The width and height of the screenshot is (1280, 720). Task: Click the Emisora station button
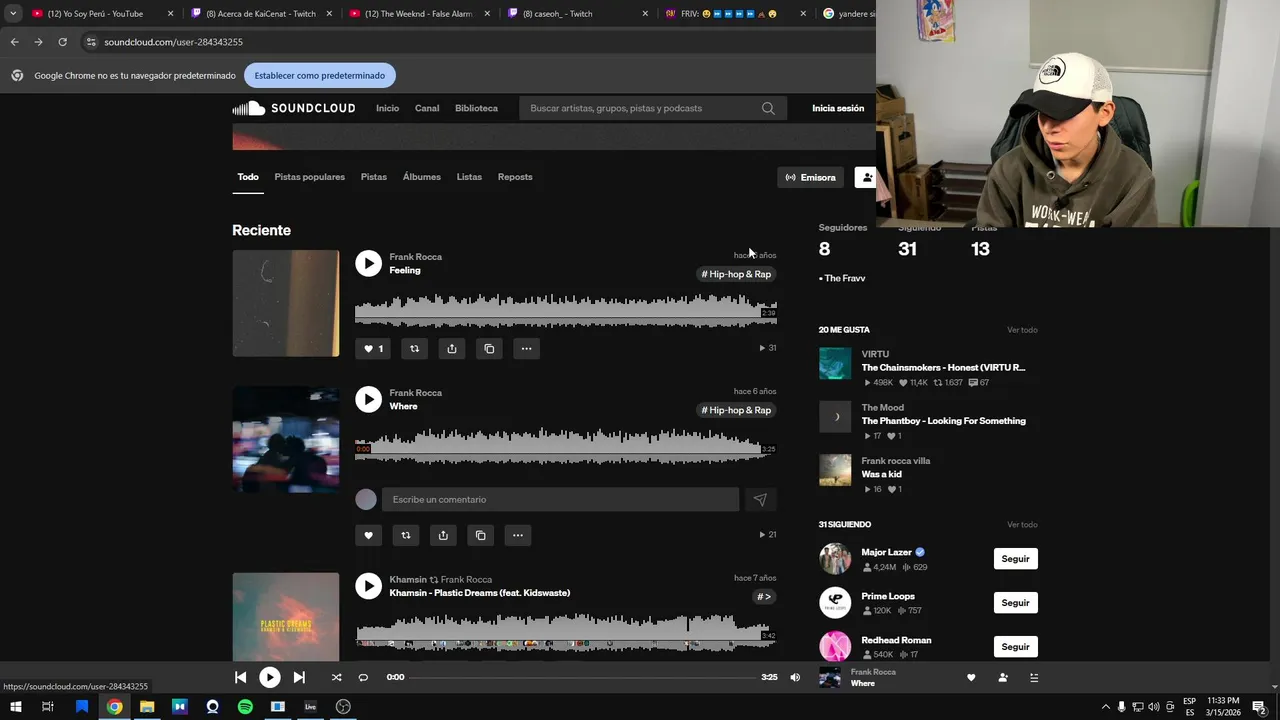(810, 177)
